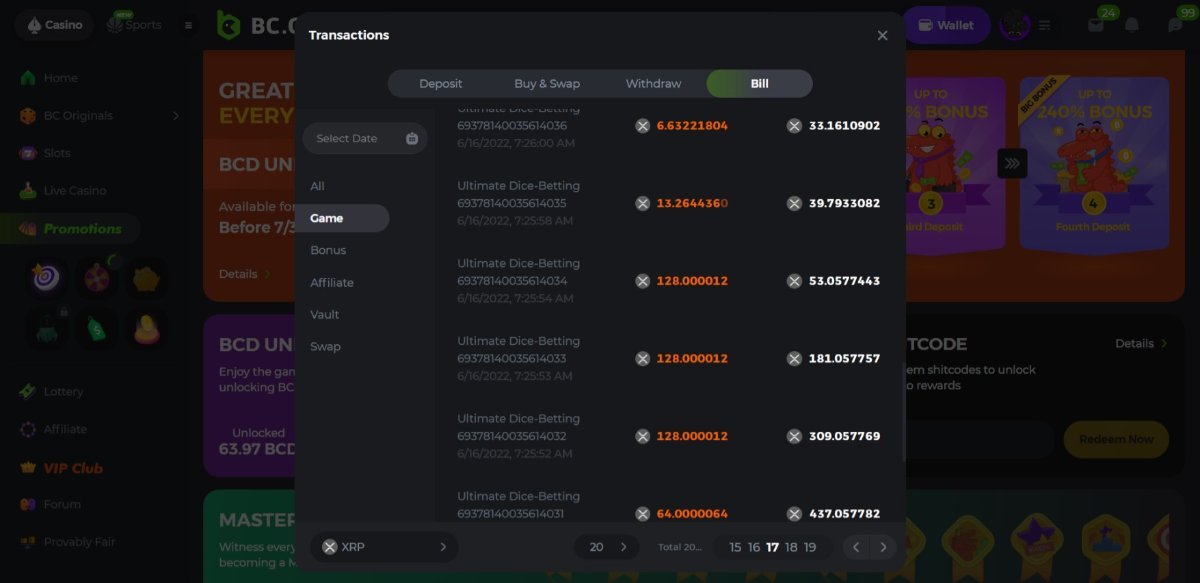Open the calendar icon in Select Date

point(412,139)
